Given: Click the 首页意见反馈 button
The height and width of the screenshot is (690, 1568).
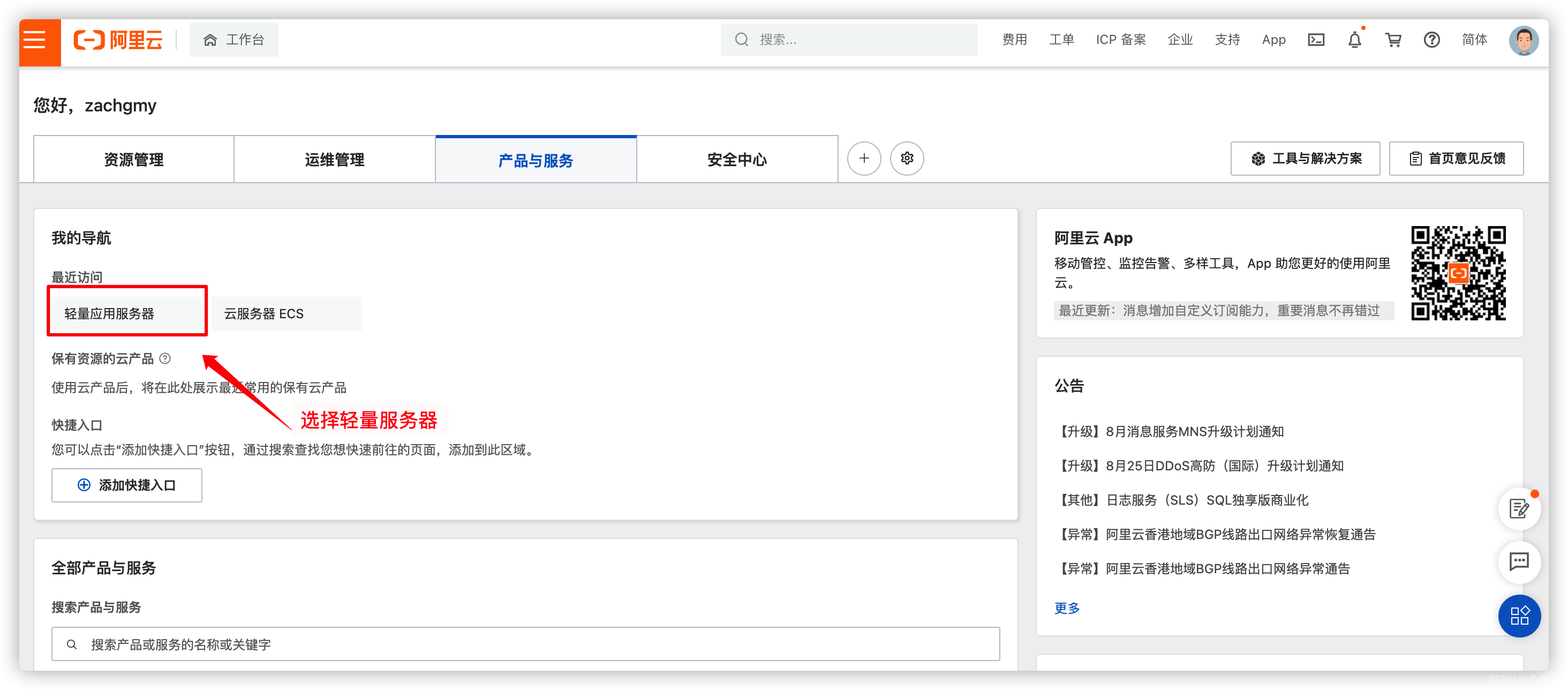Looking at the screenshot, I should tap(1456, 159).
